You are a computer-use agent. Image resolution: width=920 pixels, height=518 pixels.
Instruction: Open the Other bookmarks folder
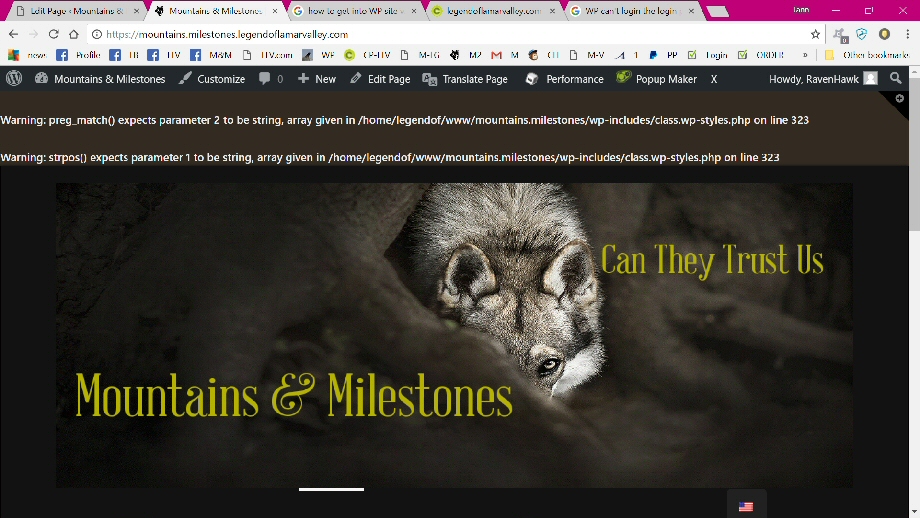click(866, 55)
